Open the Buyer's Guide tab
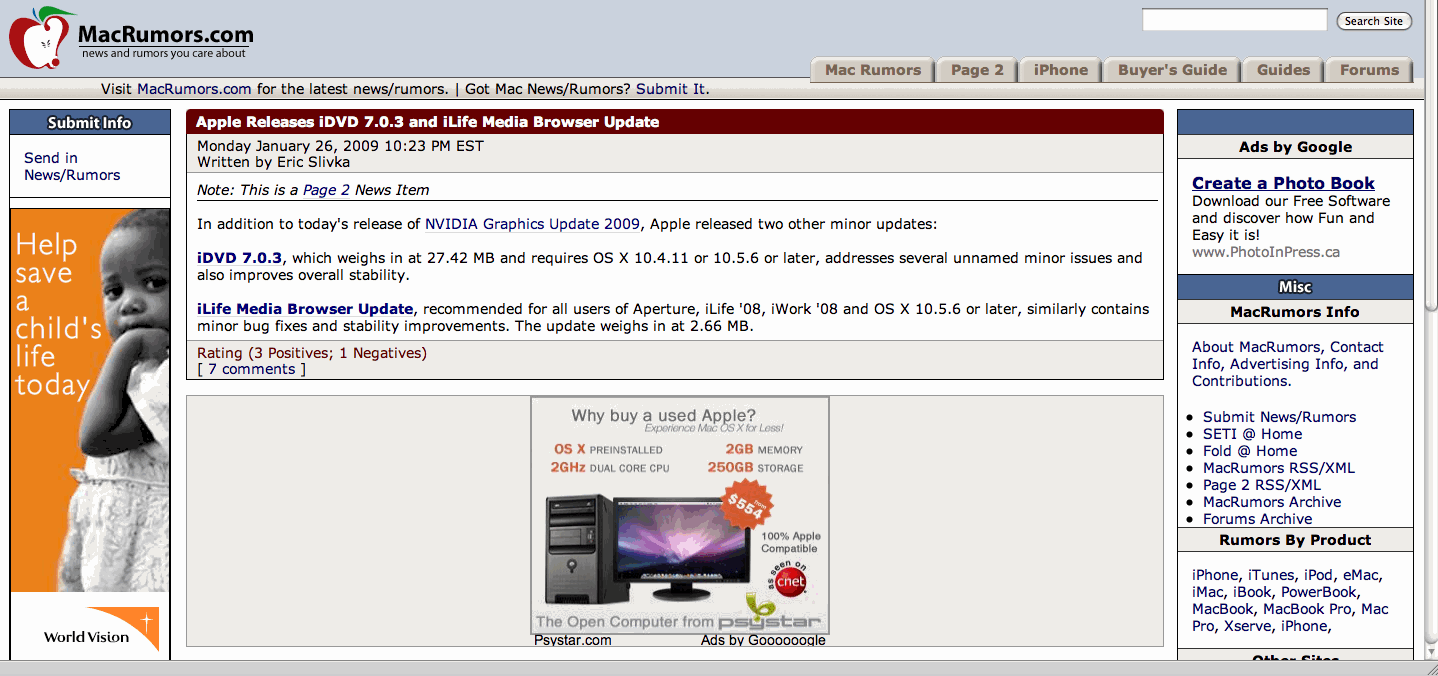Viewport: 1438px width, 676px height. pyautogui.click(x=1172, y=70)
